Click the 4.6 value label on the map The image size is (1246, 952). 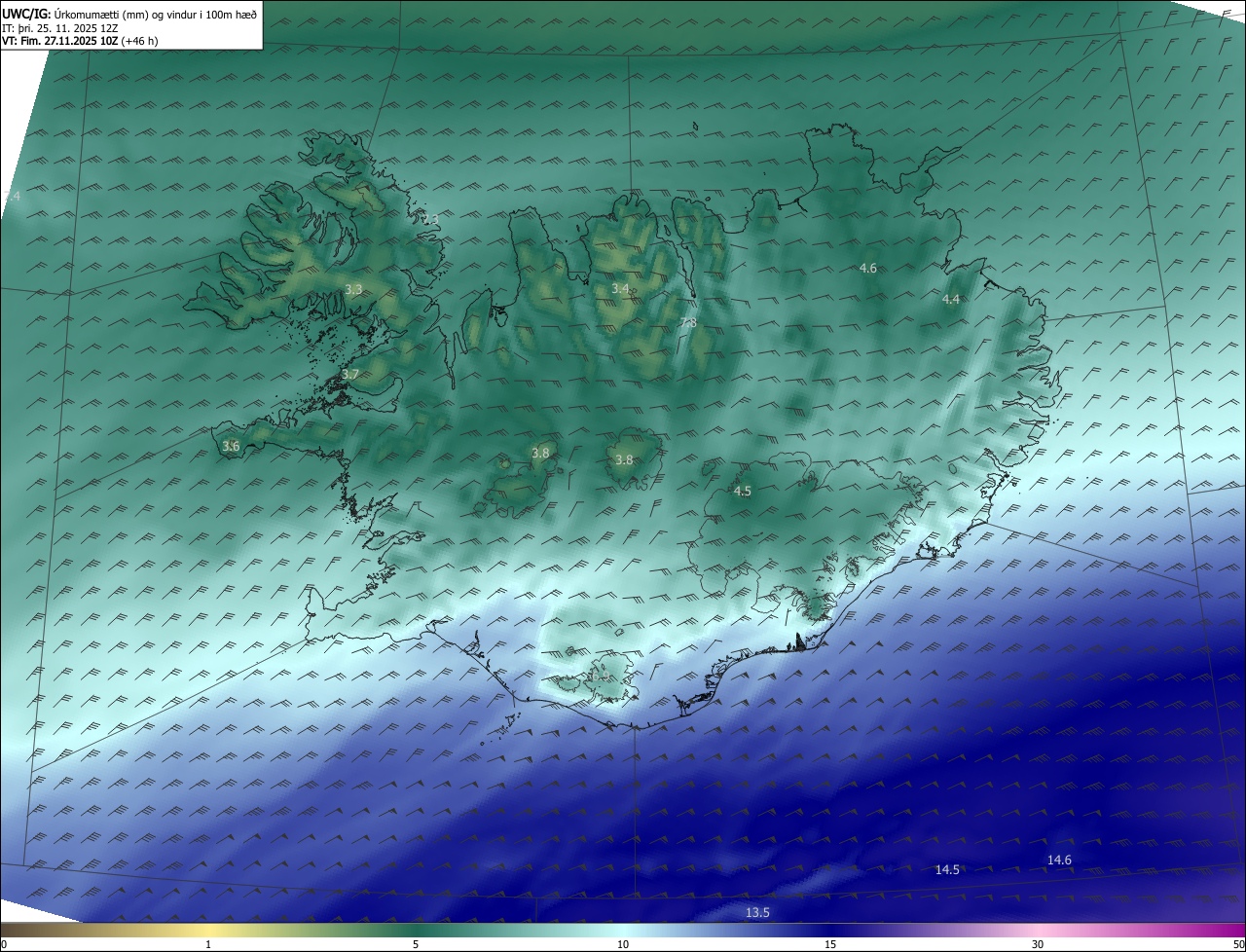click(868, 268)
